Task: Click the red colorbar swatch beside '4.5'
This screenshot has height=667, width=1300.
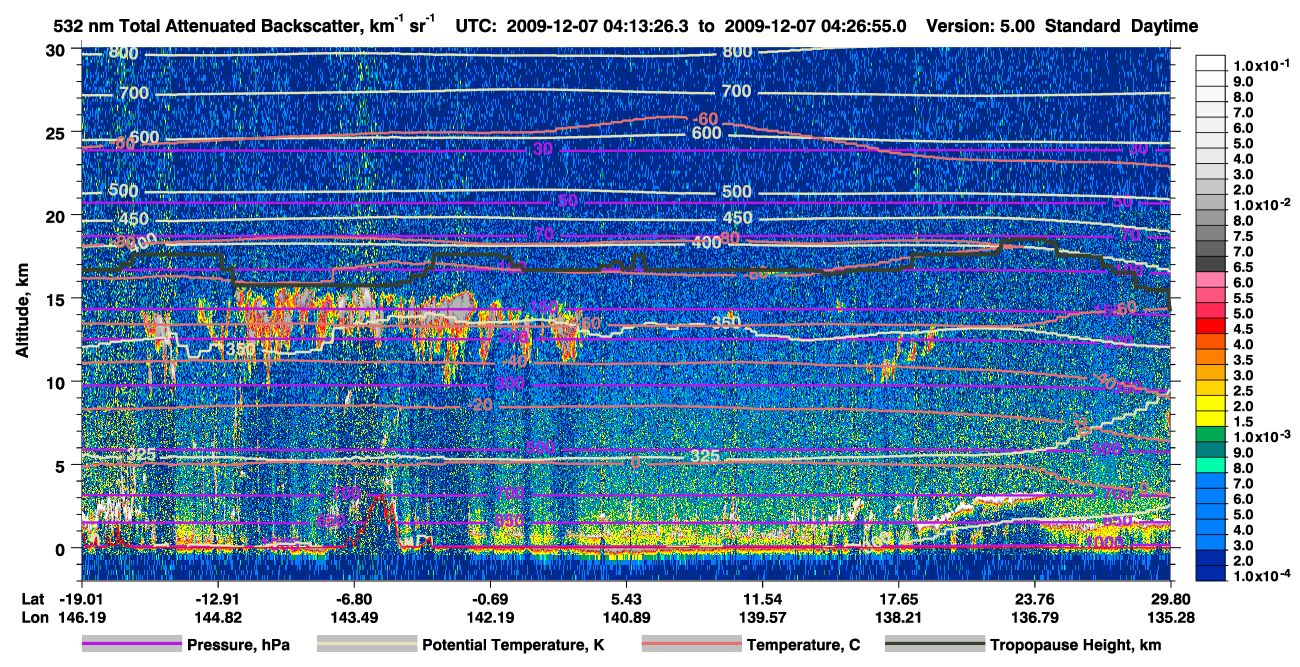Action: pyautogui.click(x=1212, y=328)
